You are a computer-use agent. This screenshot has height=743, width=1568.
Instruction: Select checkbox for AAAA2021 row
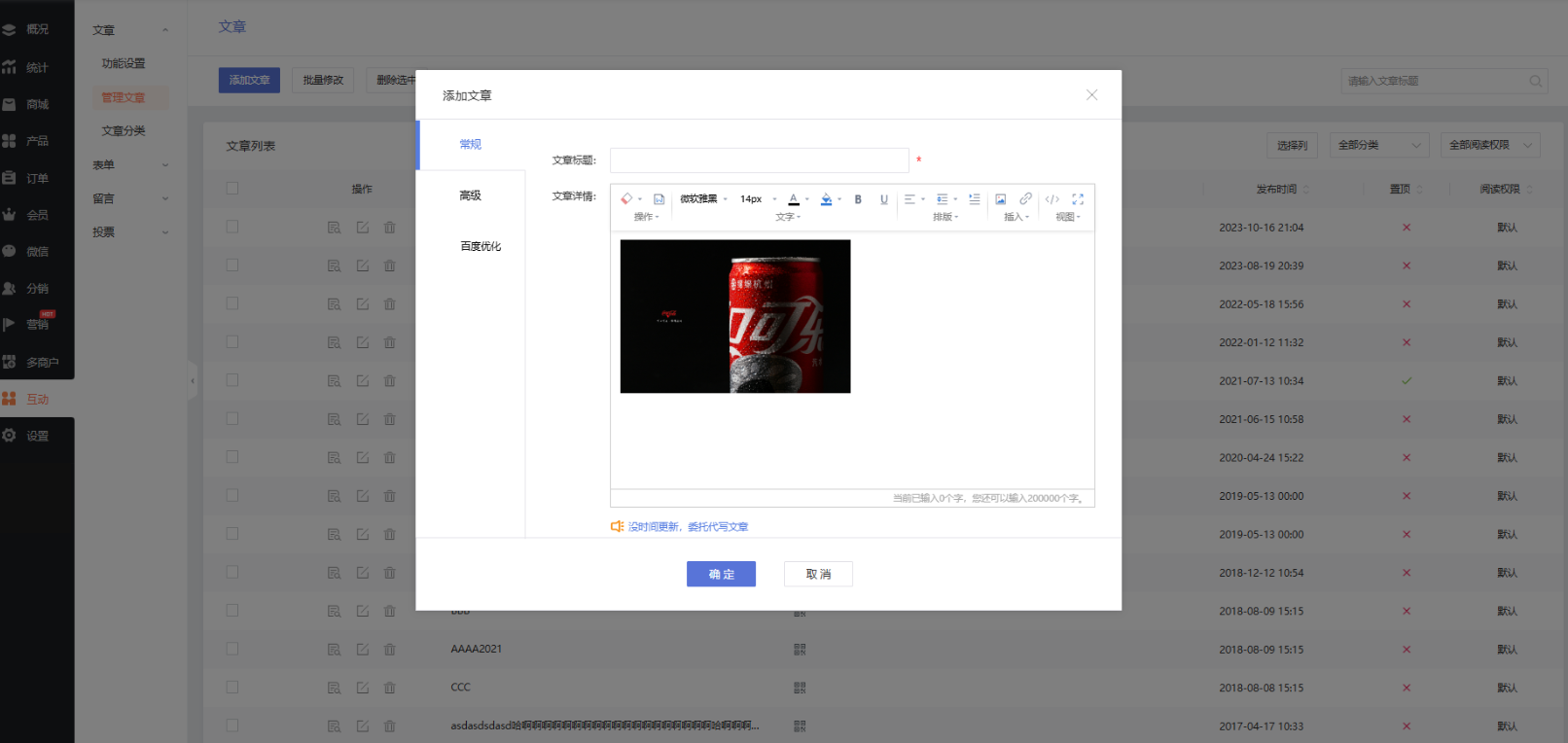coord(232,649)
